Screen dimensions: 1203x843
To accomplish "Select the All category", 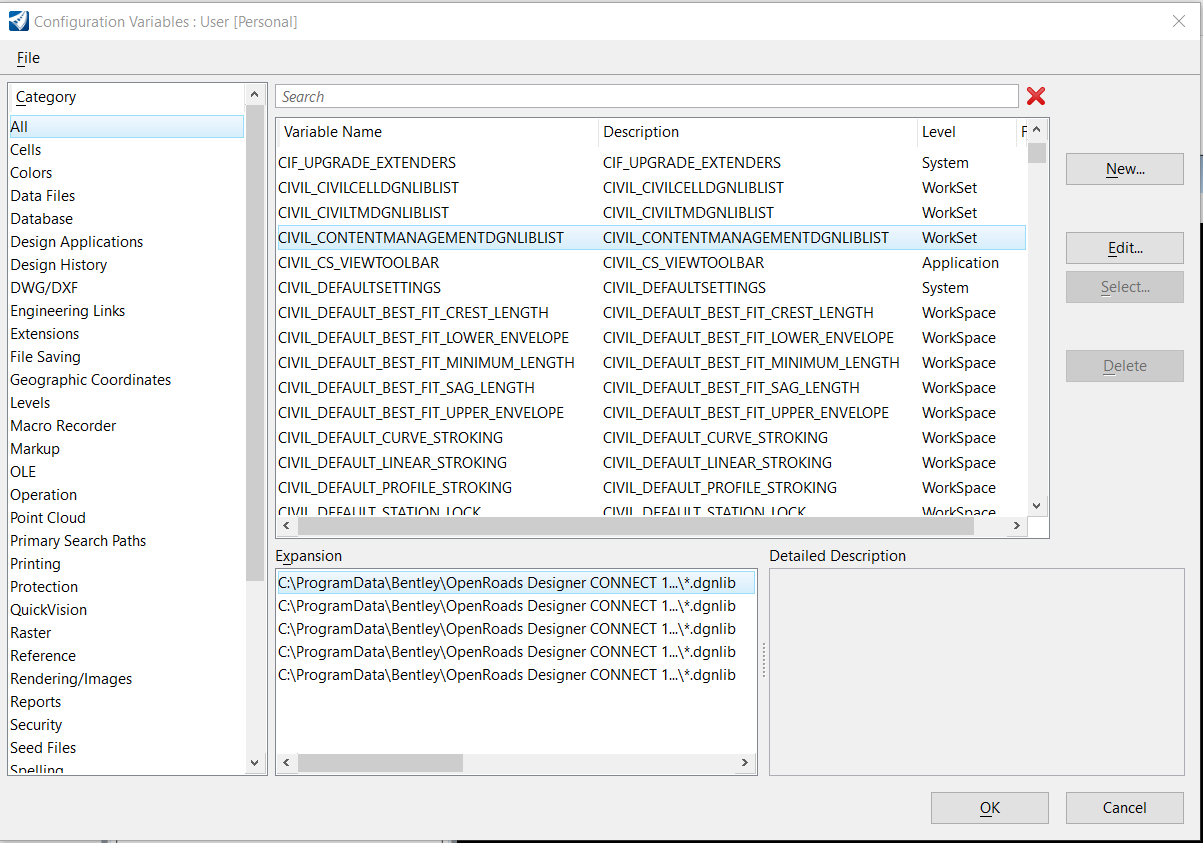I will click(x=126, y=127).
